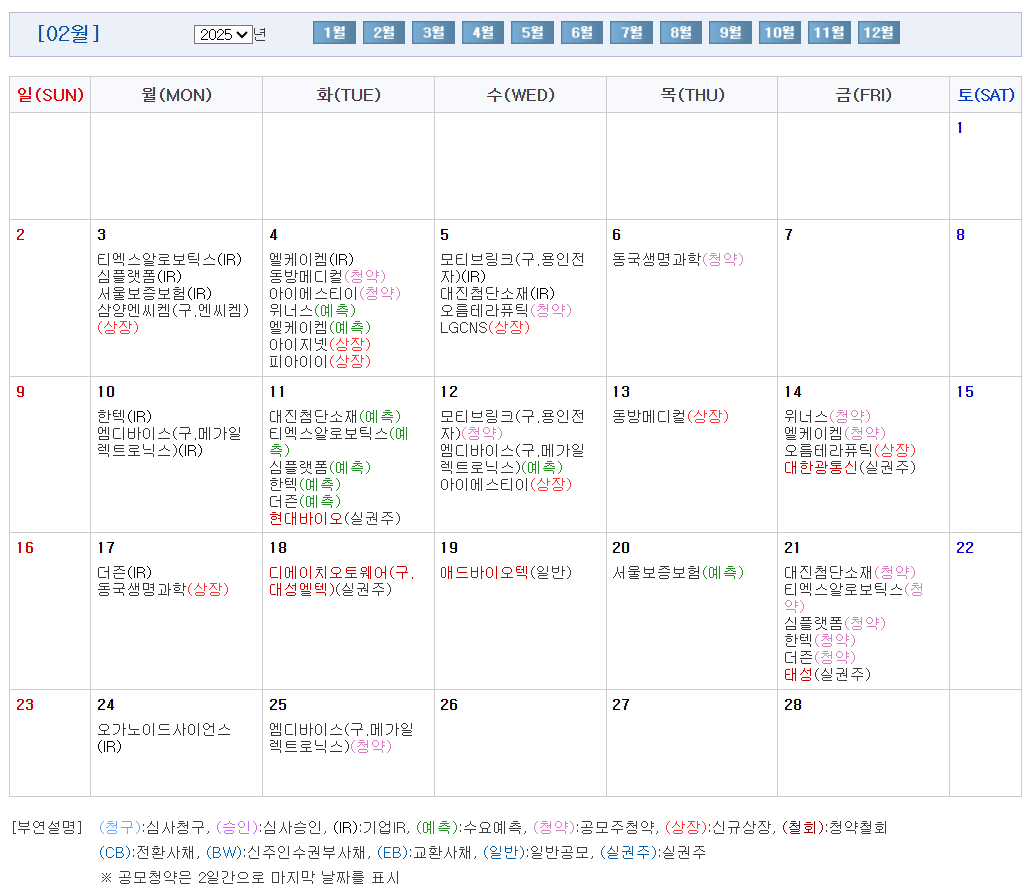The height and width of the screenshot is (890, 1034).
Task: Open 엠디바이스 예측 entry on the 12th
Action: click(x=512, y=459)
